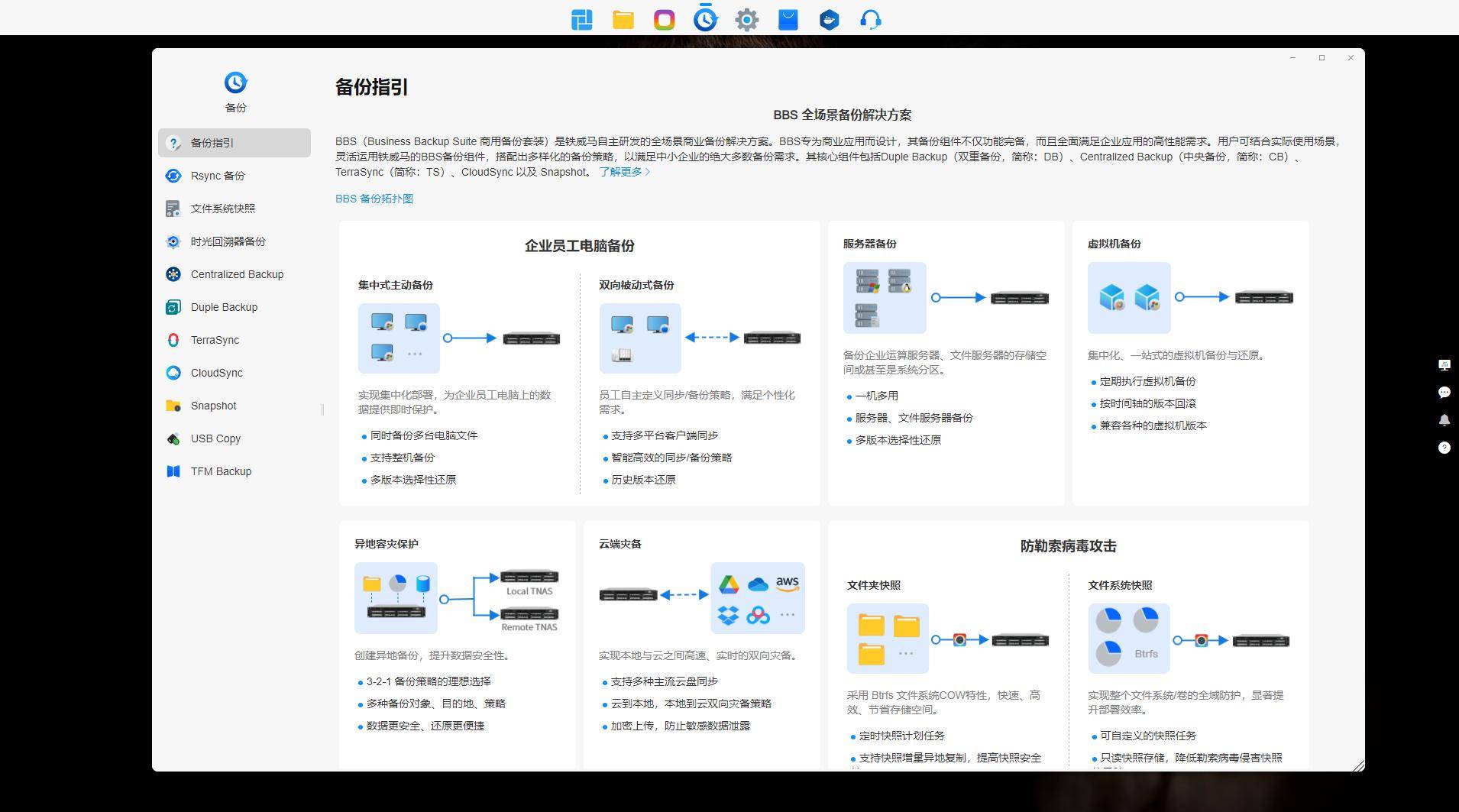1459x812 pixels.
Task: Select Snapshot in the sidebar
Action: (x=213, y=406)
